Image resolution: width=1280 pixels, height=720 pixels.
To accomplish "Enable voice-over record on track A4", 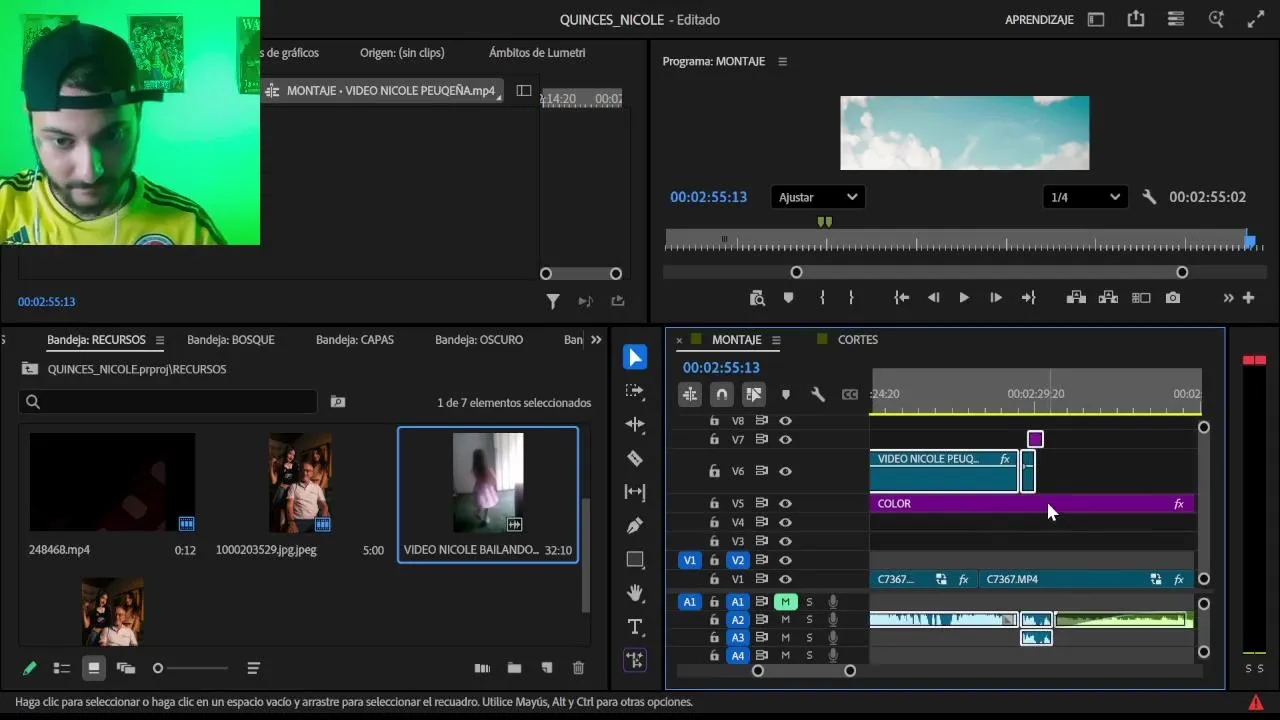I will click(x=832, y=656).
